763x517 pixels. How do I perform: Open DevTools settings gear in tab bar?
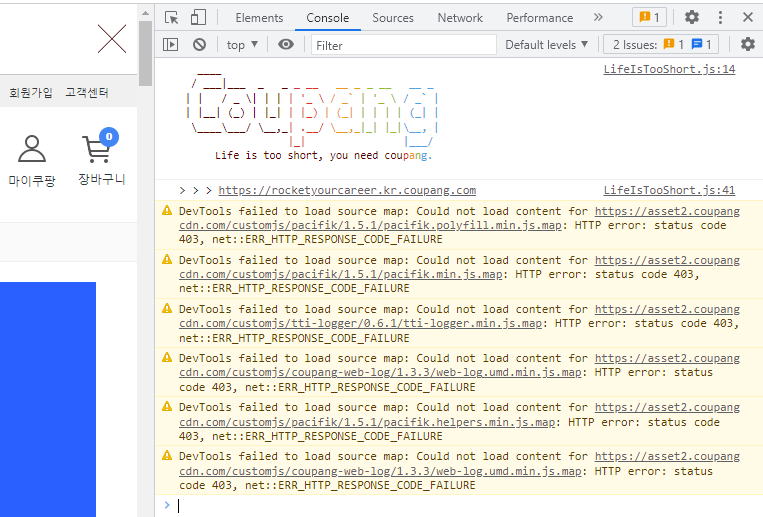(x=691, y=18)
